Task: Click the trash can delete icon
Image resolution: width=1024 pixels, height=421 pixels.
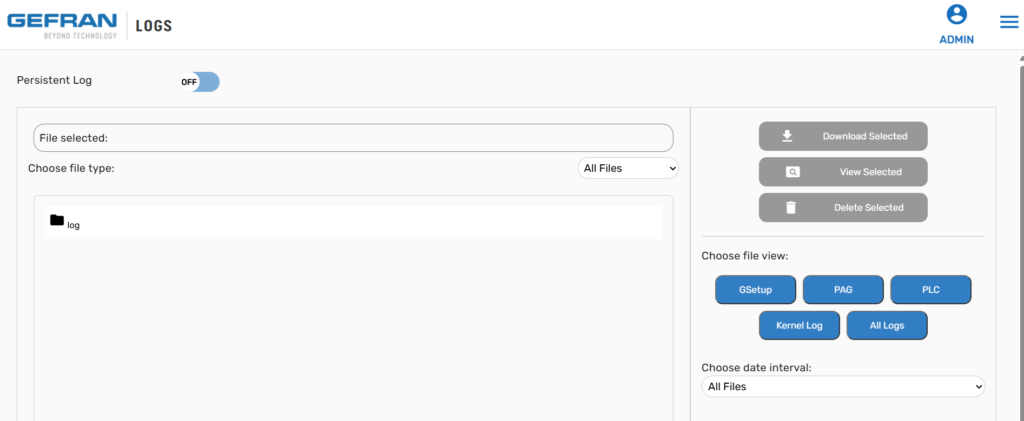Action: tap(791, 208)
